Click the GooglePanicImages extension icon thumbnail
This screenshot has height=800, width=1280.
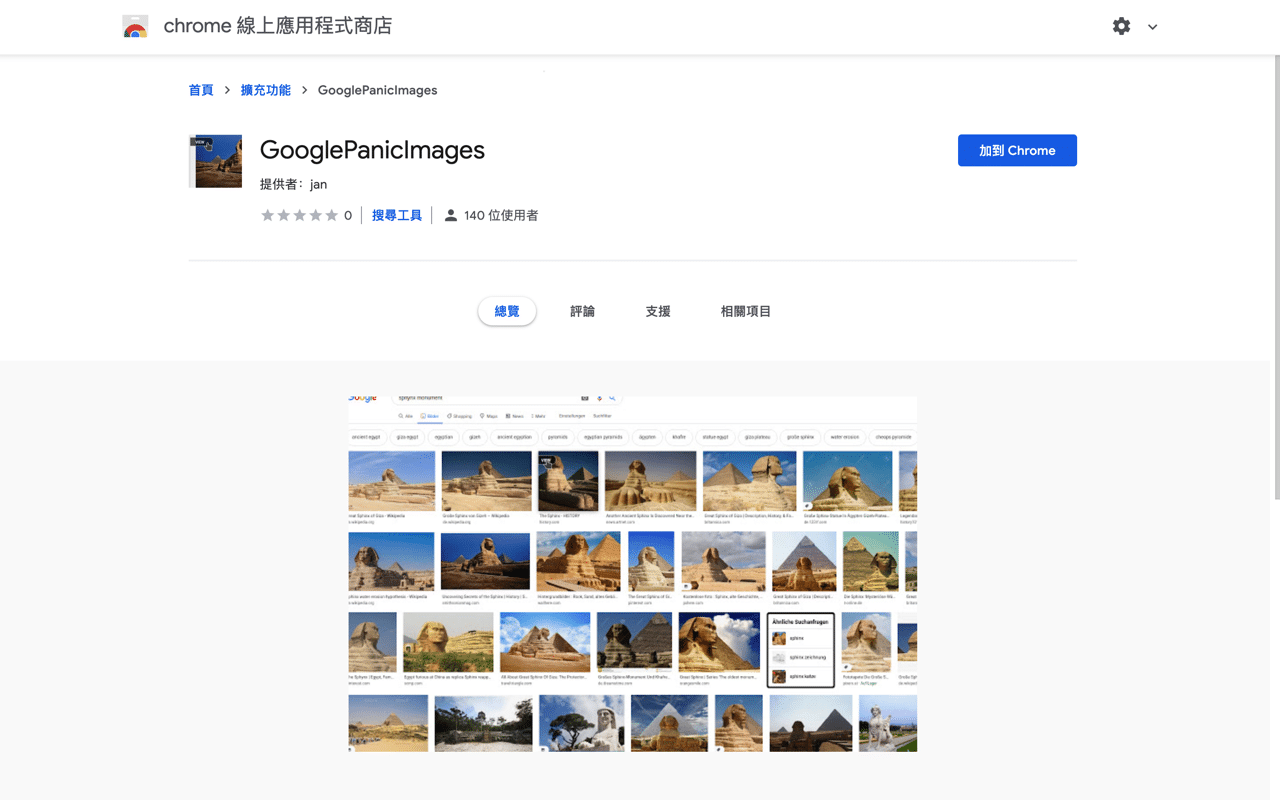(x=215, y=160)
